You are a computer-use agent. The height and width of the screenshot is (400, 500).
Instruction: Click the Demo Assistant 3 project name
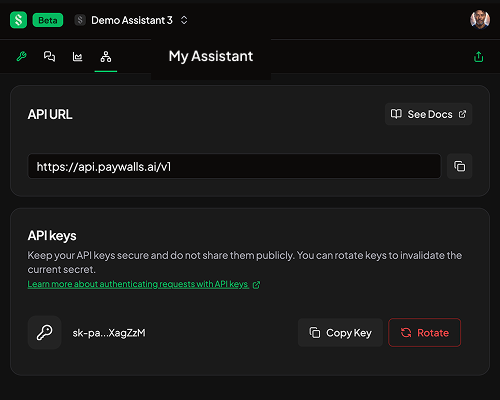click(x=132, y=20)
